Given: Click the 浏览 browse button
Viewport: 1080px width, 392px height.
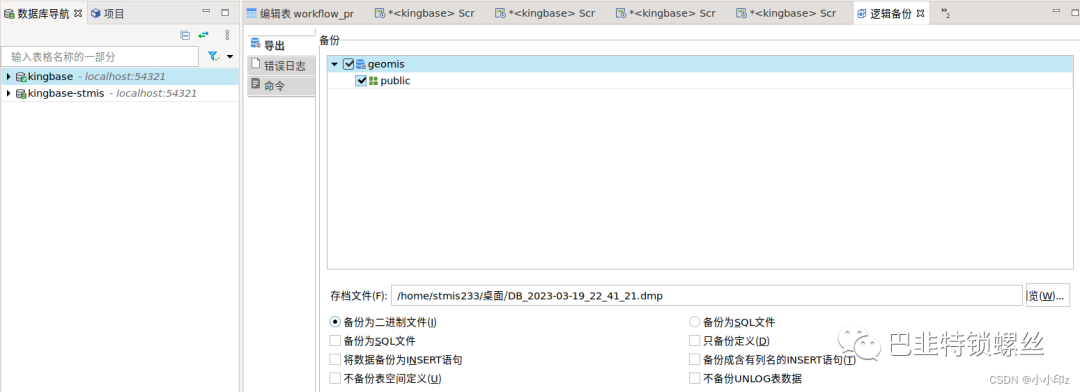Looking at the screenshot, I should pyautogui.click(x=1048, y=296).
